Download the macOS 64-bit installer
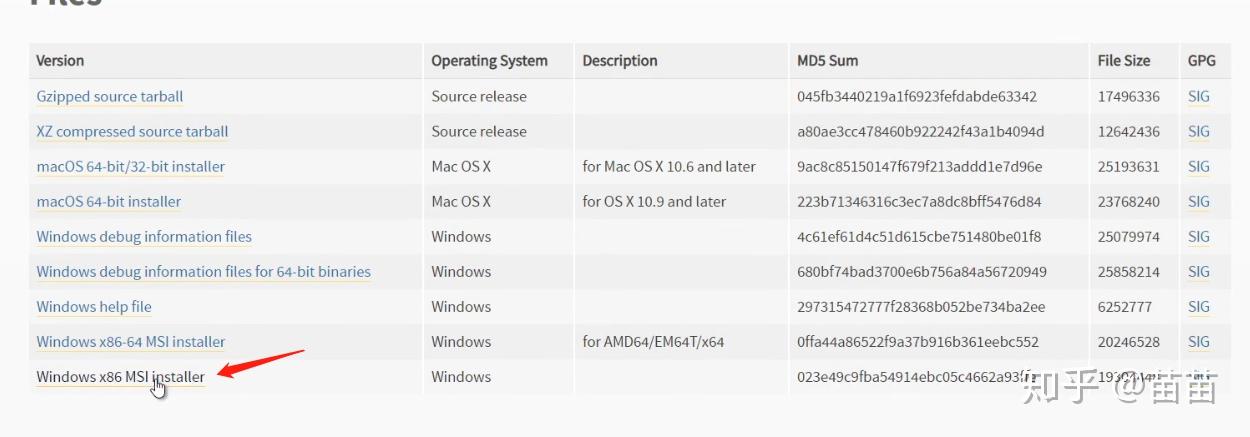Image resolution: width=1250 pixels, height=437 pixels. [109, 202]
